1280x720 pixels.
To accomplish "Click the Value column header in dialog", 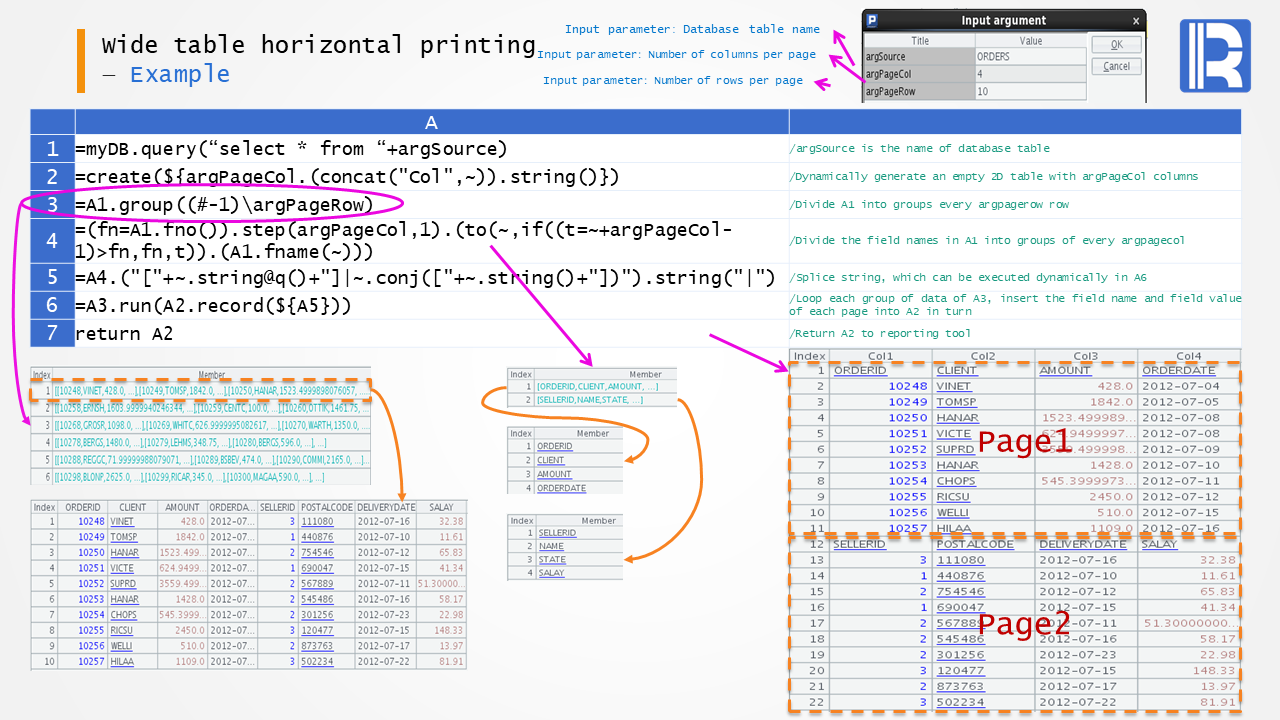I will tap(1030, 41).
